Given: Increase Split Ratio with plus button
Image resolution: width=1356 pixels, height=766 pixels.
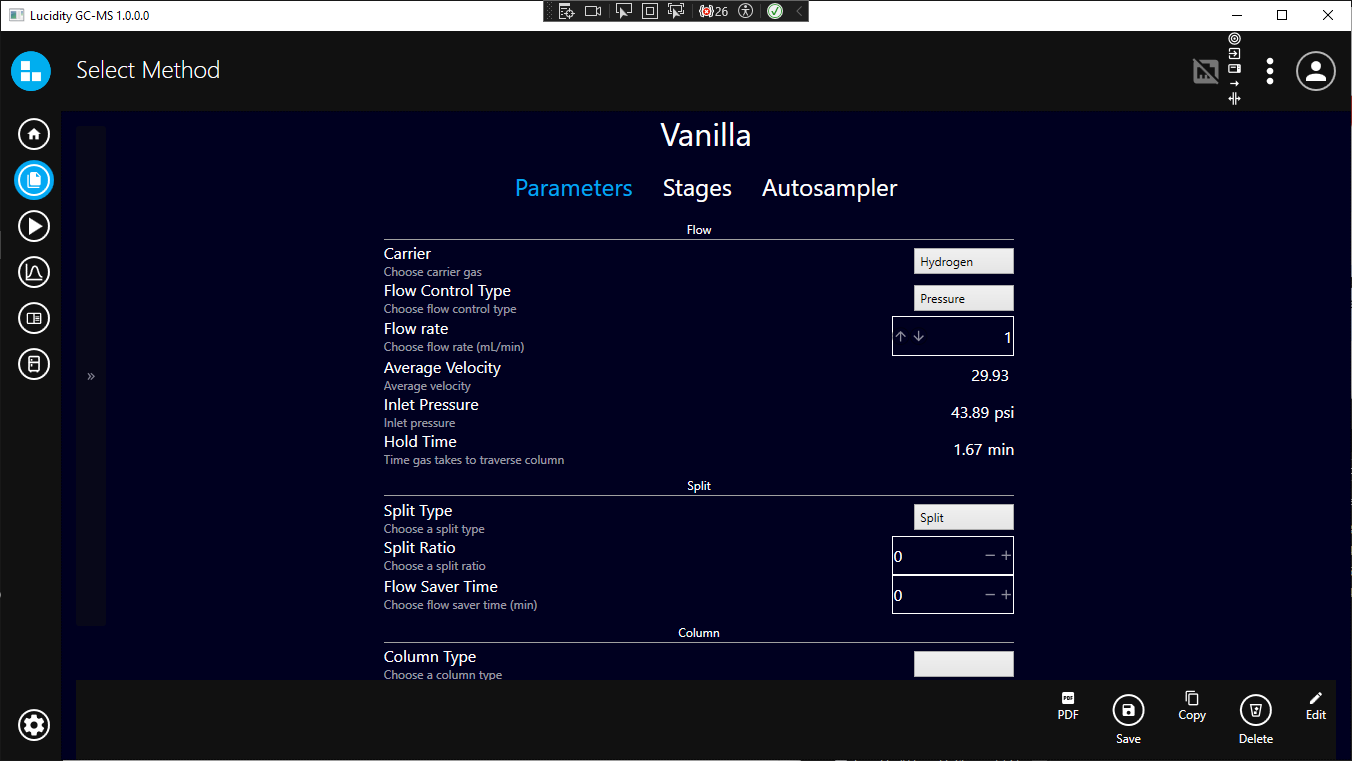Looking at the screenshot, I should pyautogui.click(x=1006, y=556).
